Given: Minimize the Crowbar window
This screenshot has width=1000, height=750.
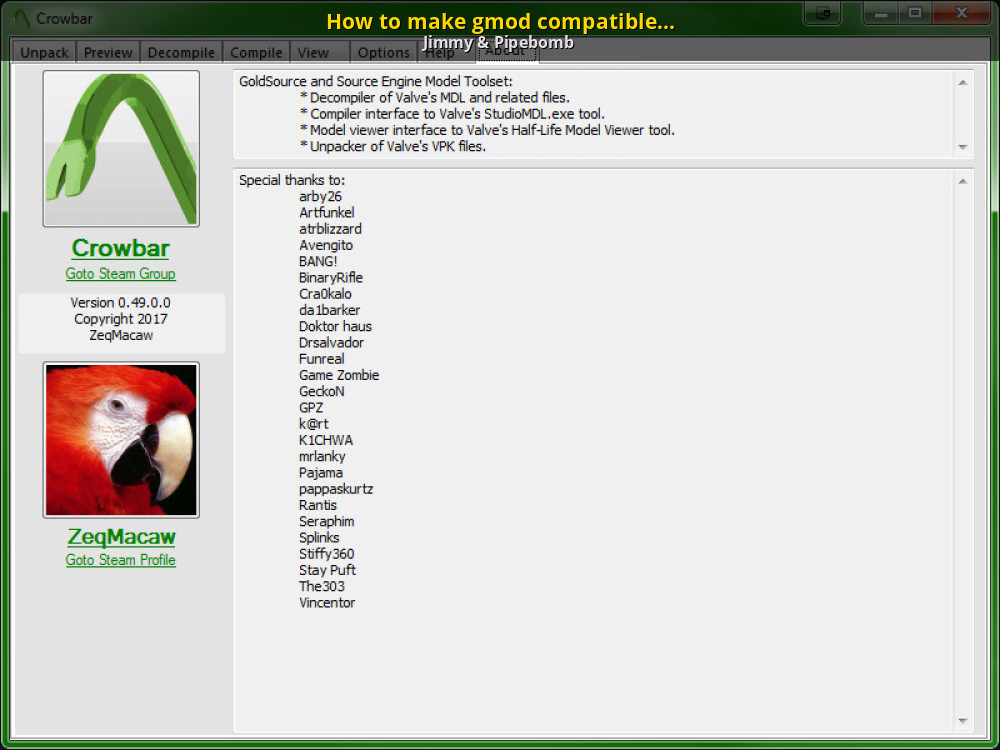Looking at the screenshot, I should click(x=878, y=13).
